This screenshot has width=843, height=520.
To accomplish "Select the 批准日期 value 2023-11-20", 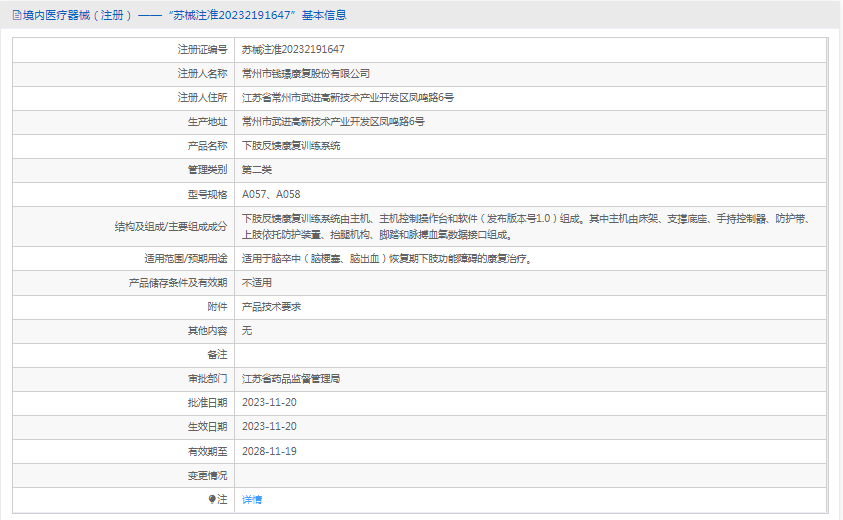I will (269, 403).
